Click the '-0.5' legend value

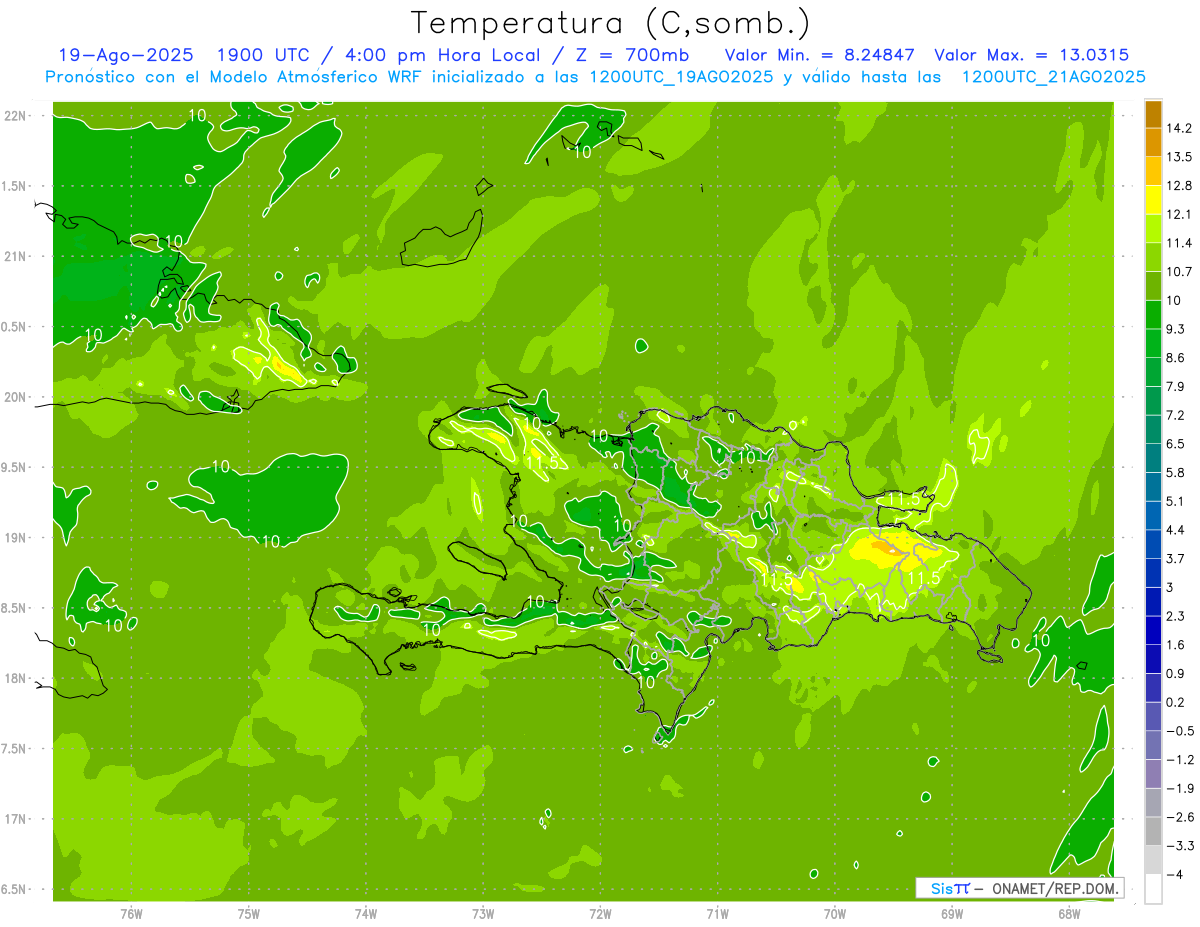point(1180,730)
